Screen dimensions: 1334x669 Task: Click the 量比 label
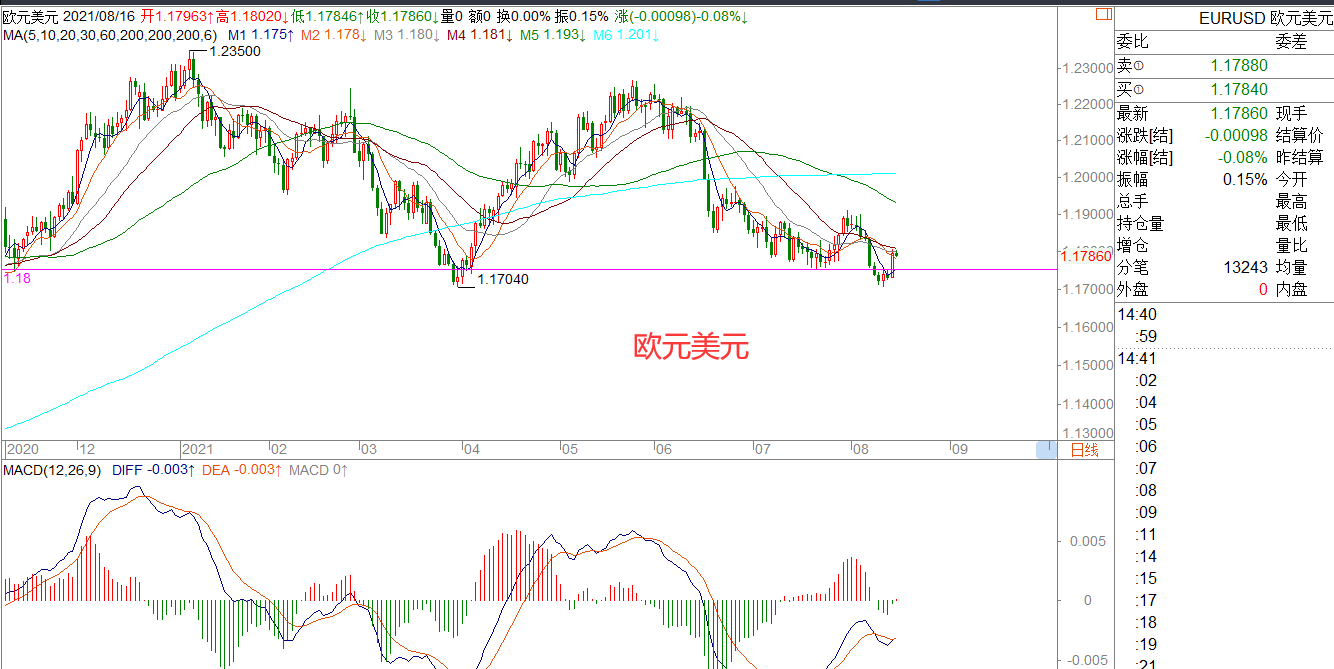click(1291, 246)
